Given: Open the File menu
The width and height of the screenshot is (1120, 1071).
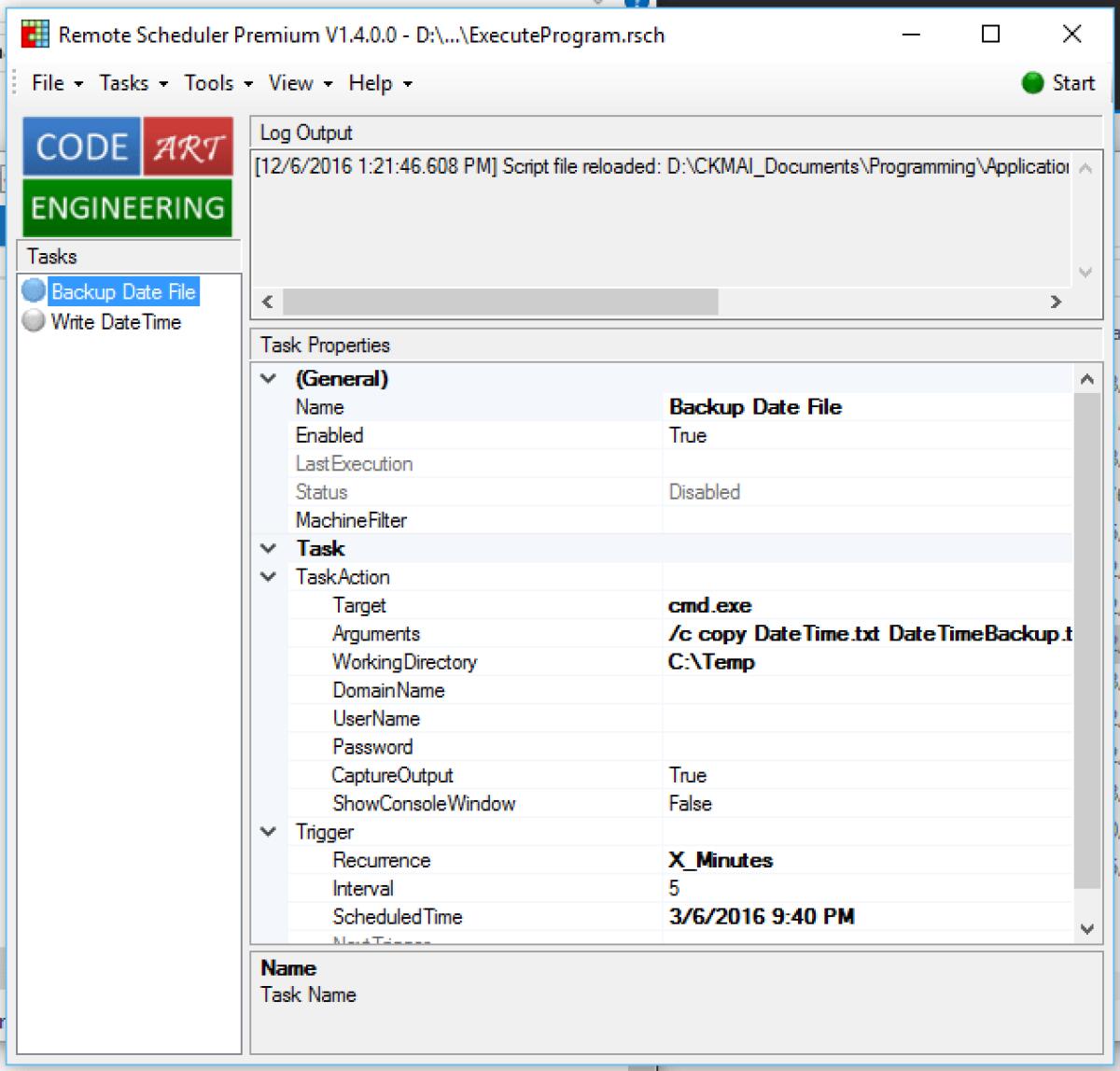Looking at the screenshot, I should click(56, 83).
